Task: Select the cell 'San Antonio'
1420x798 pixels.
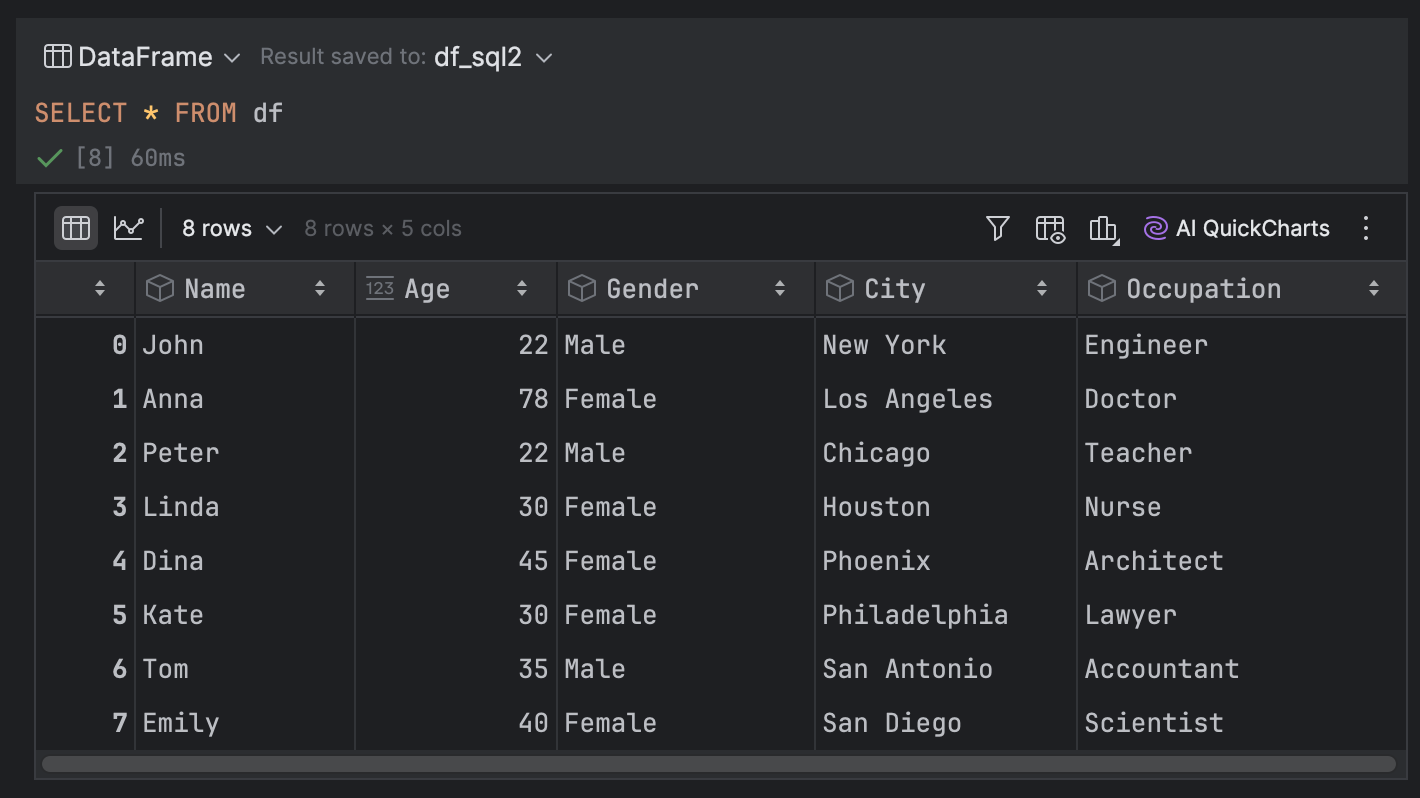Action: pos(946,669)
